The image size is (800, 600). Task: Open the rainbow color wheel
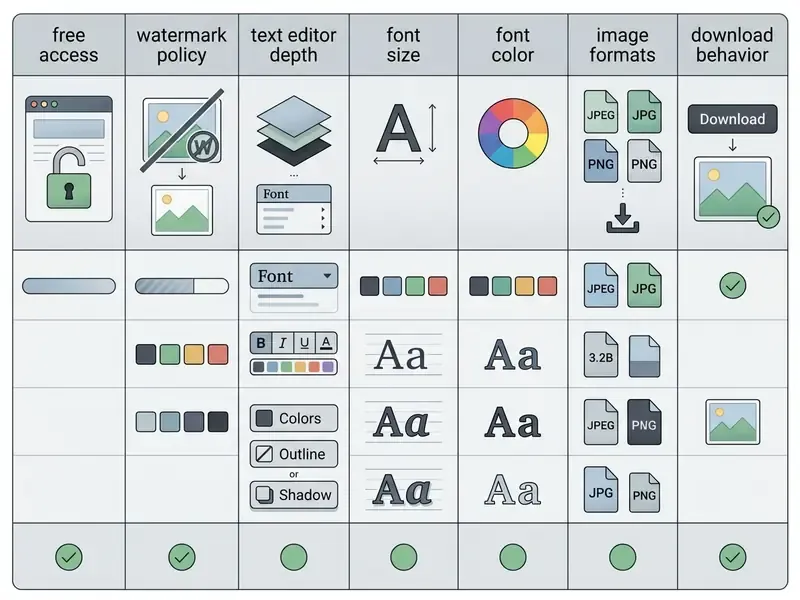513,133
